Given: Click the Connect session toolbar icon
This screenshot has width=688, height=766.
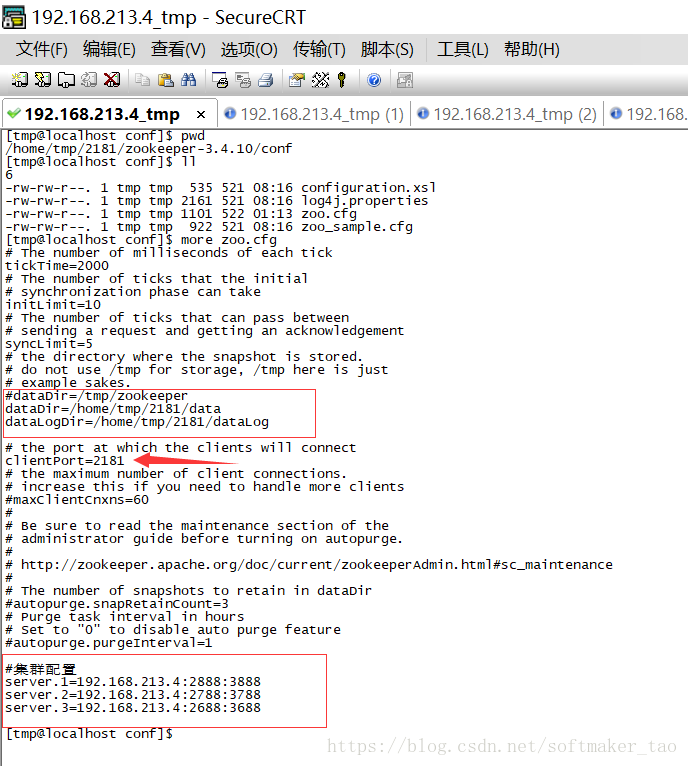Looking at the screenshot, I should tap(20, 80).
